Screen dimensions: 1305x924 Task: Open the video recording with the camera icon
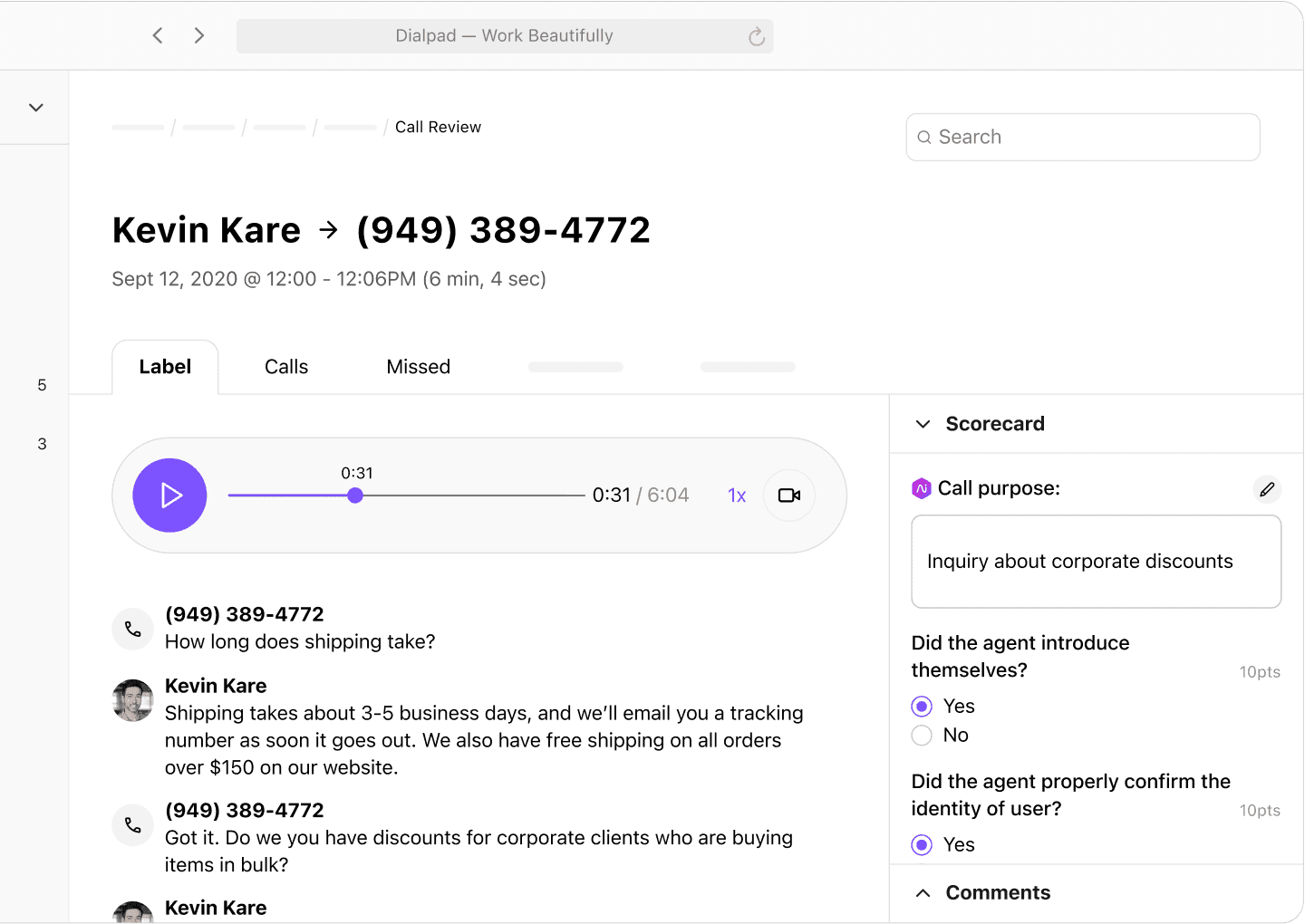coord(788,496)
